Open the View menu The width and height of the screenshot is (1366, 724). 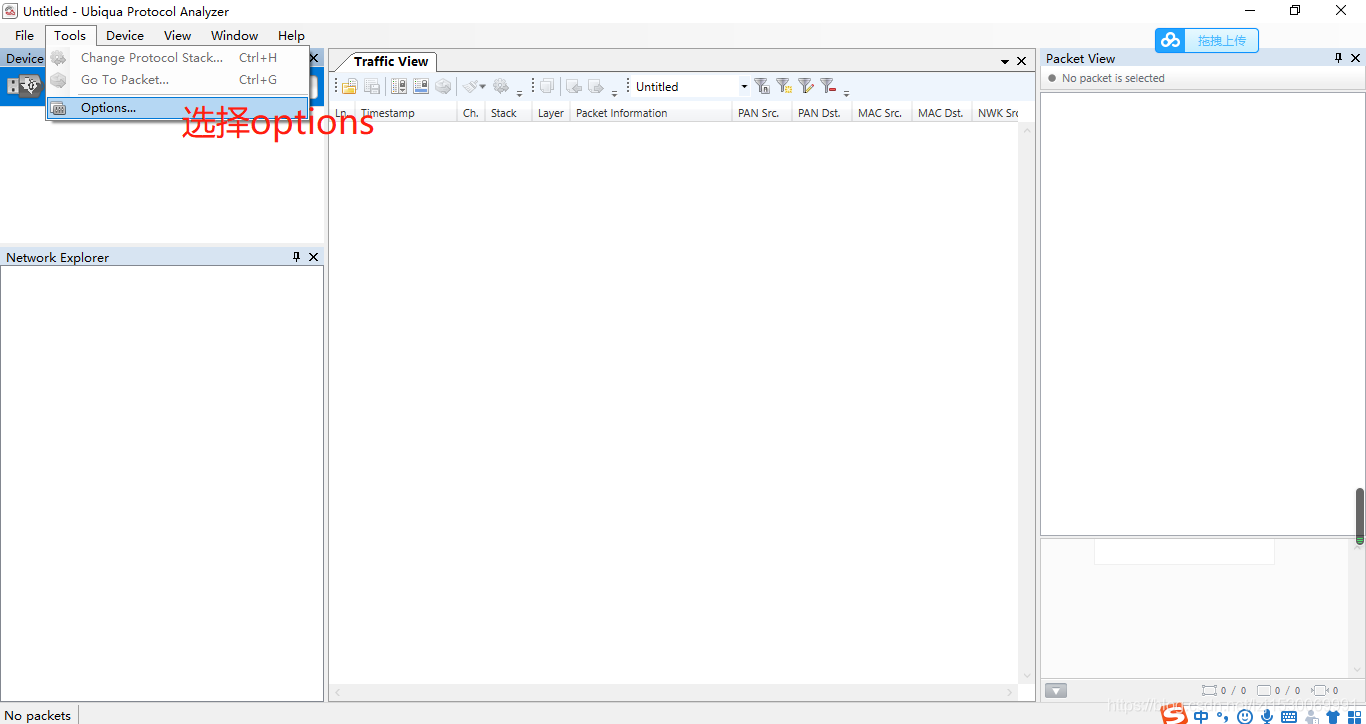pos(177,35)
